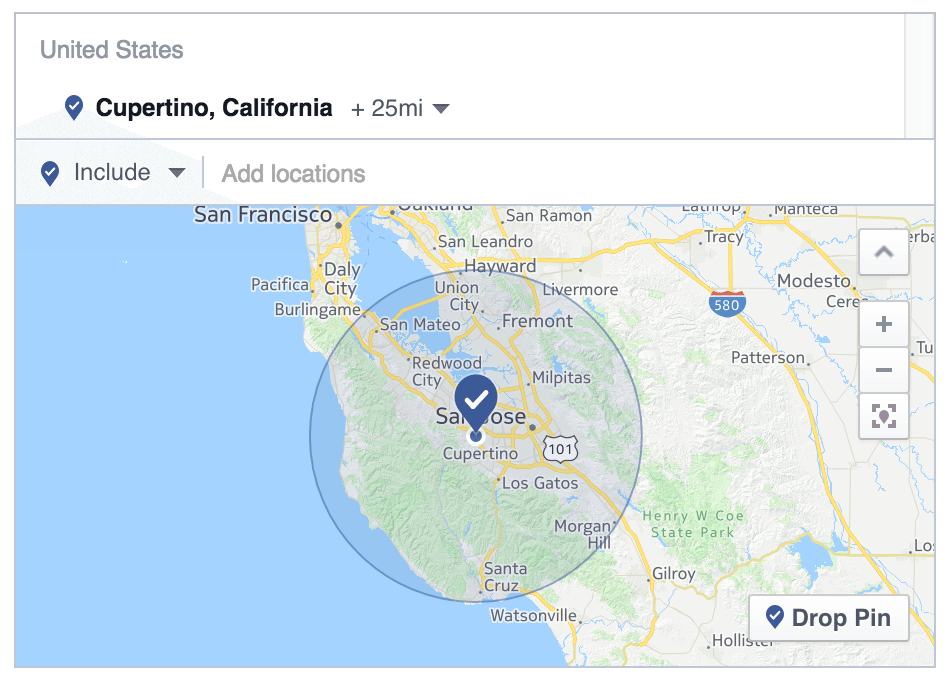This screenshot has width=950, height=684.
Task: Click the Modesto label on the map
Action: (x=814, y=281)
